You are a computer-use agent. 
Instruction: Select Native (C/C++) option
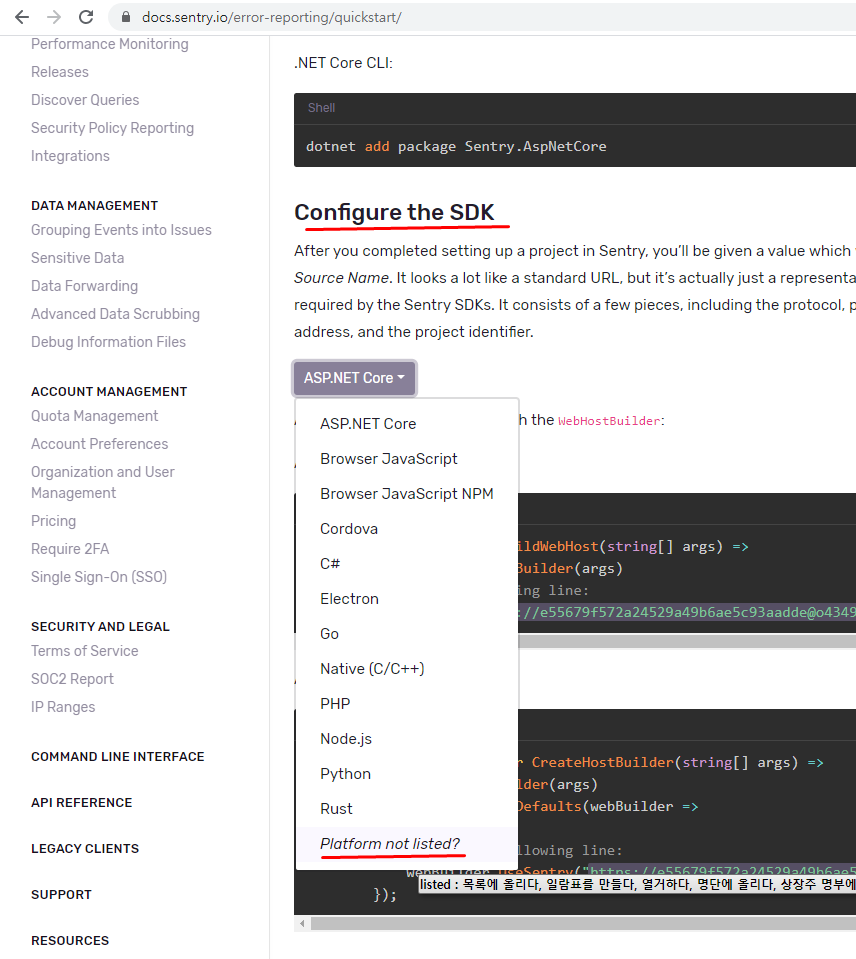pyautogui.click(x=407, y=668)
